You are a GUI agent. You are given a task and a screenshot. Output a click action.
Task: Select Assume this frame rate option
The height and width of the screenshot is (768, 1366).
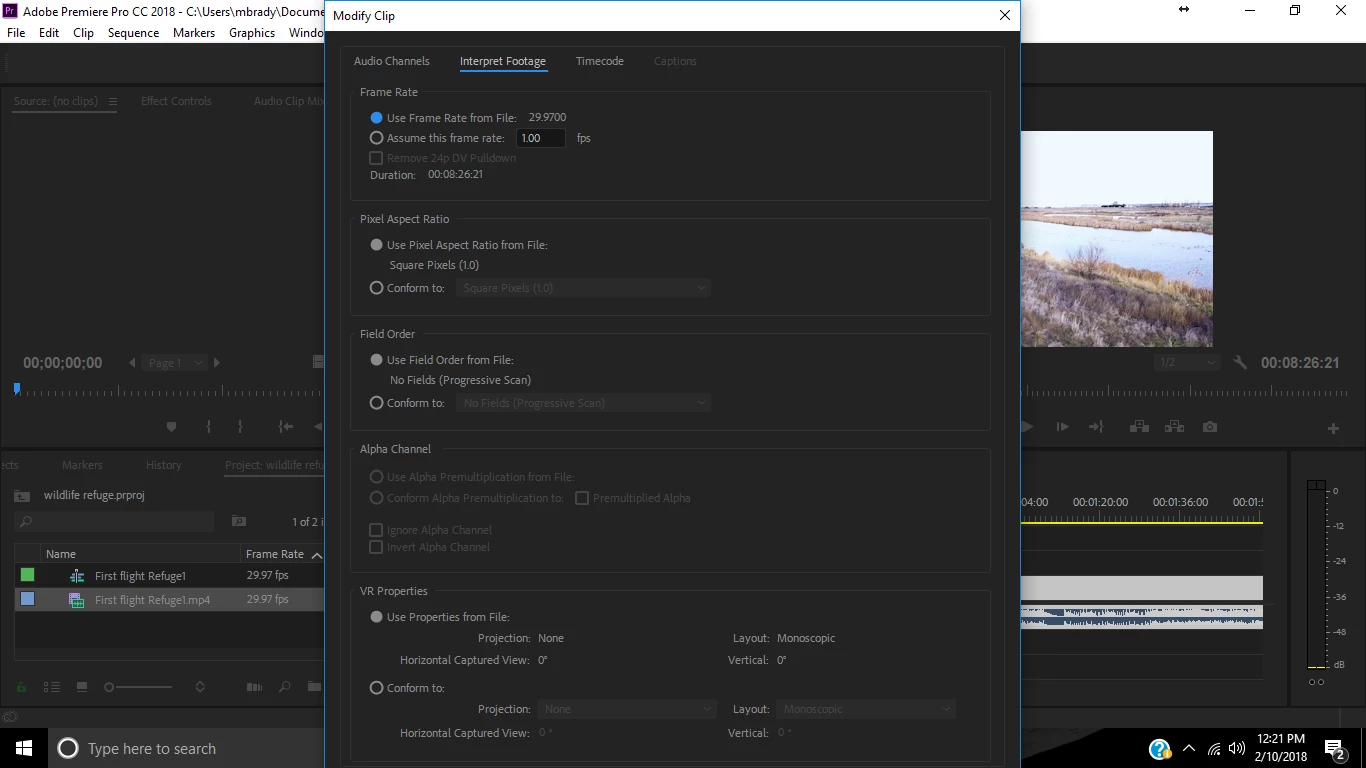click(x=376, y=138)
